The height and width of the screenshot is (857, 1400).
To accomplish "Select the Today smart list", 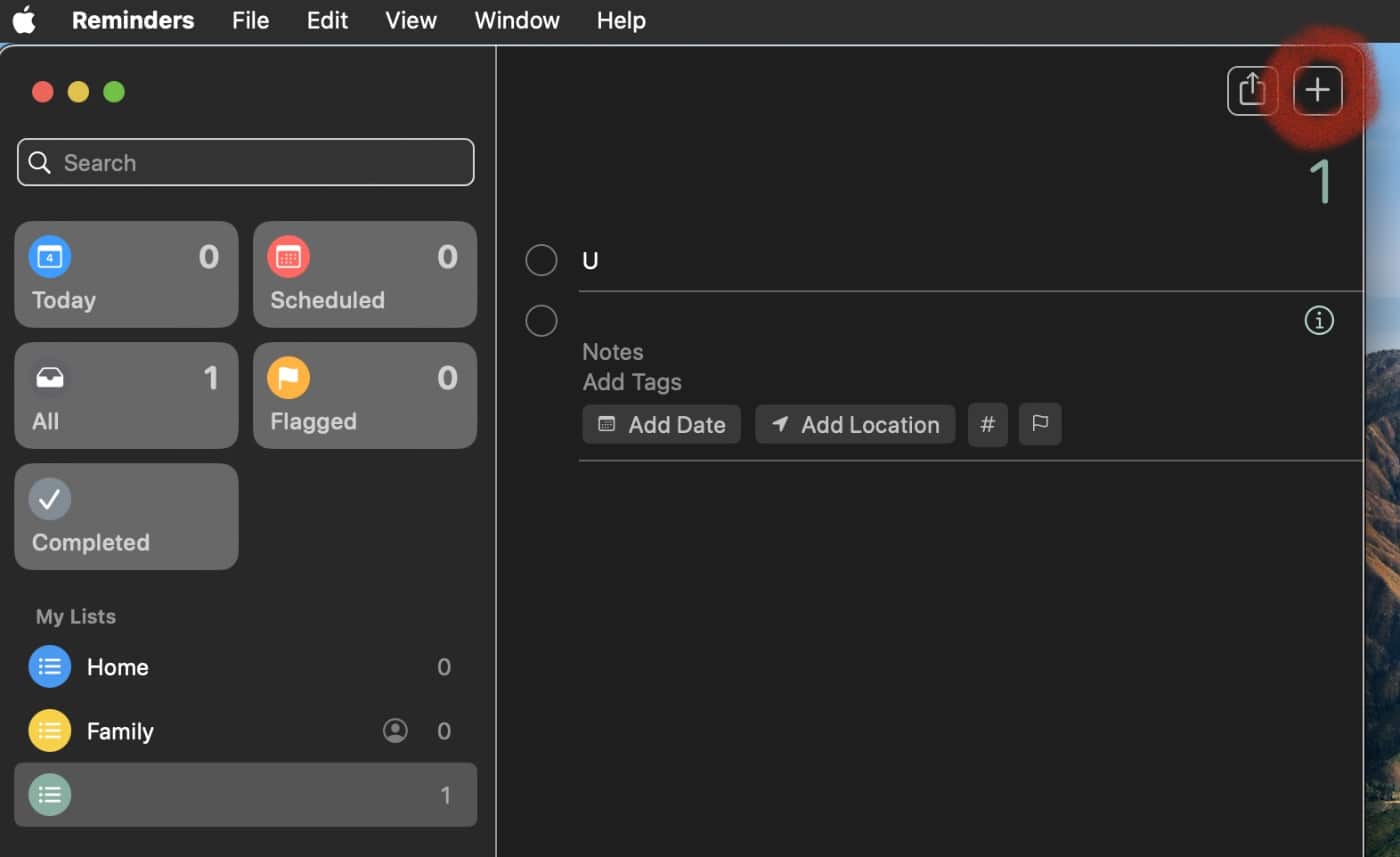I will [x=126, y=274].
